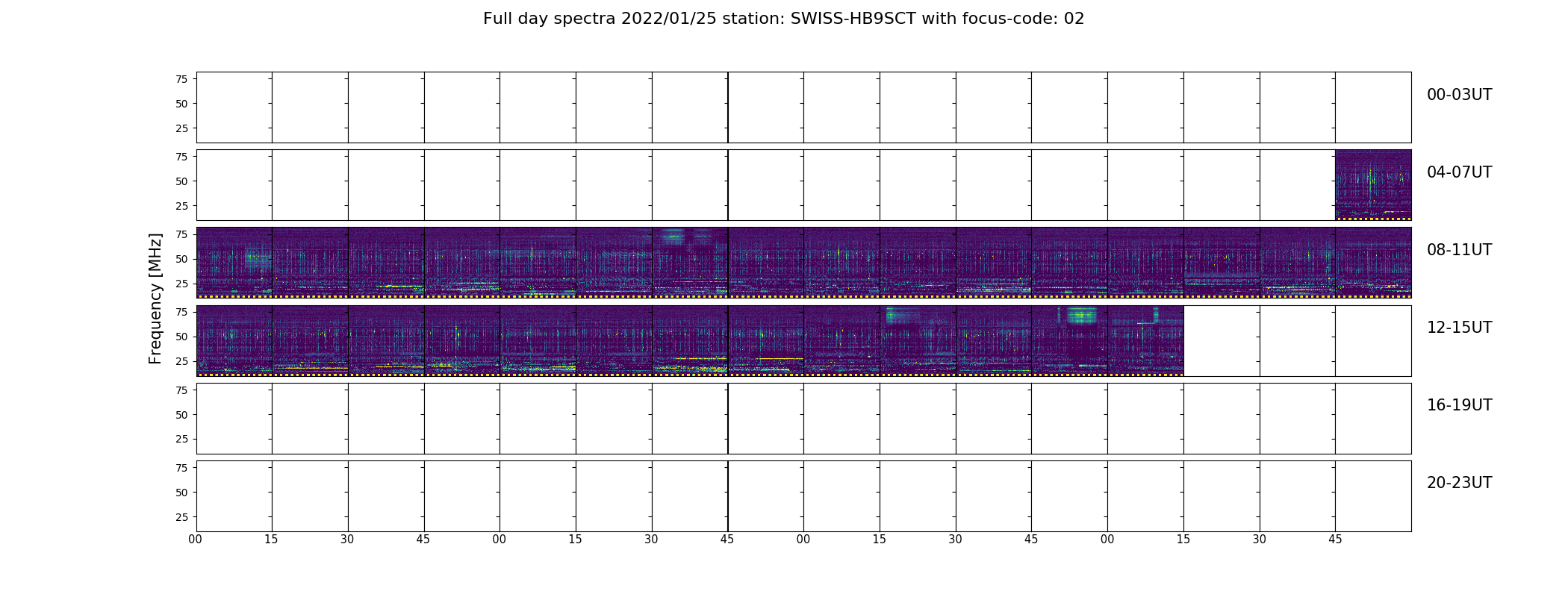Select the "20-23UT" row label
This screenshot has height=597, width=1568.
click(1459, 483)
